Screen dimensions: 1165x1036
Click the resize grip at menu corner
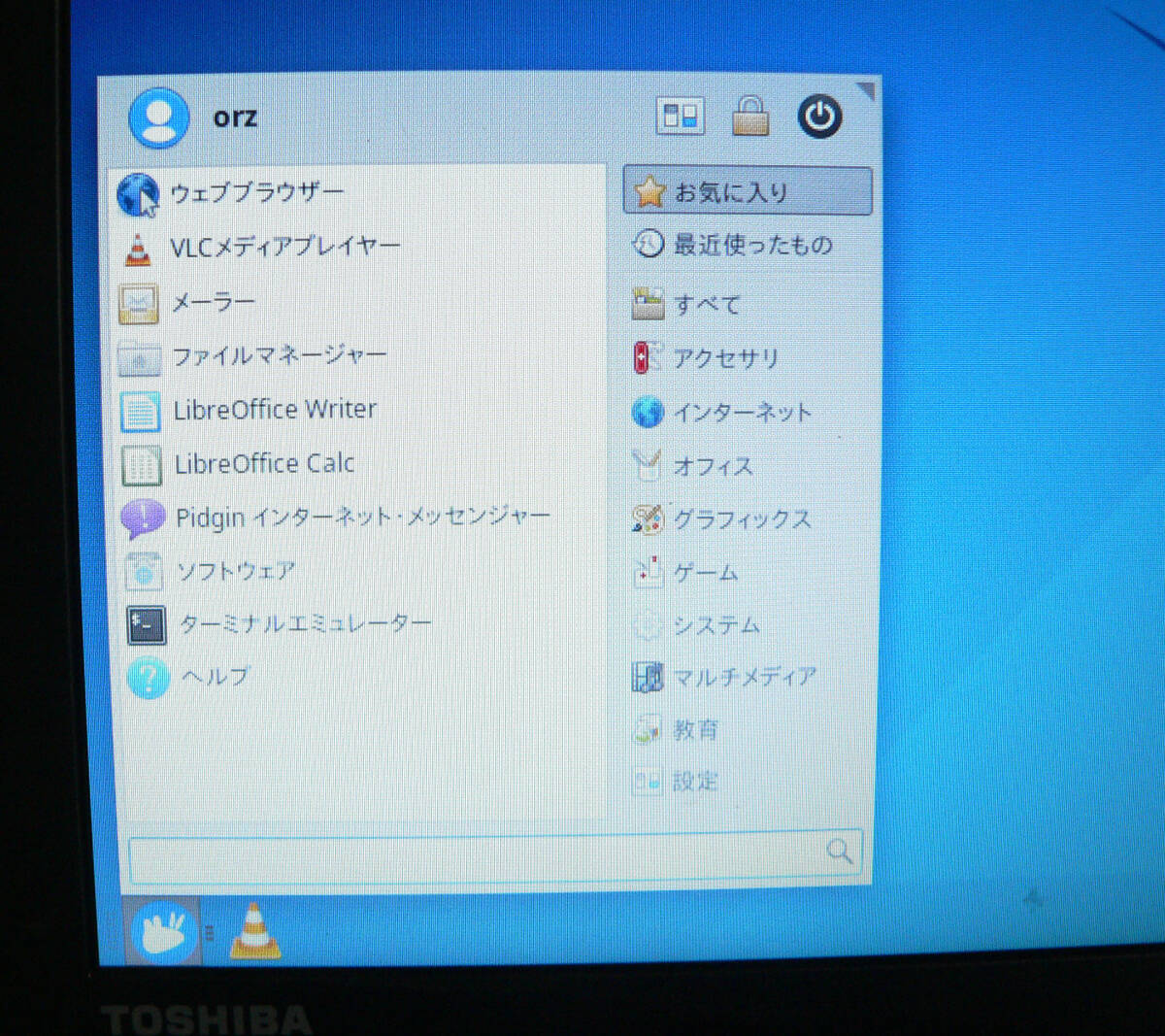[866, 92]
